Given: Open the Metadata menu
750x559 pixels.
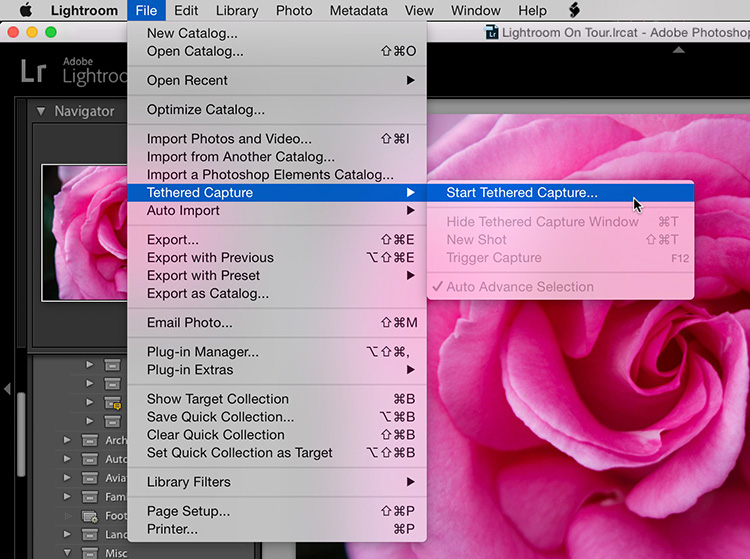Looking at the screenshot, I should tap(358, 10).
